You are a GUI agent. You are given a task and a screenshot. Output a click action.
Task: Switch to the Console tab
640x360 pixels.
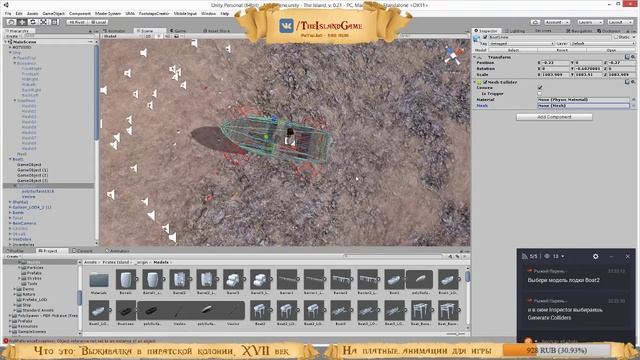pyautogui.click(x=82, y=251)
